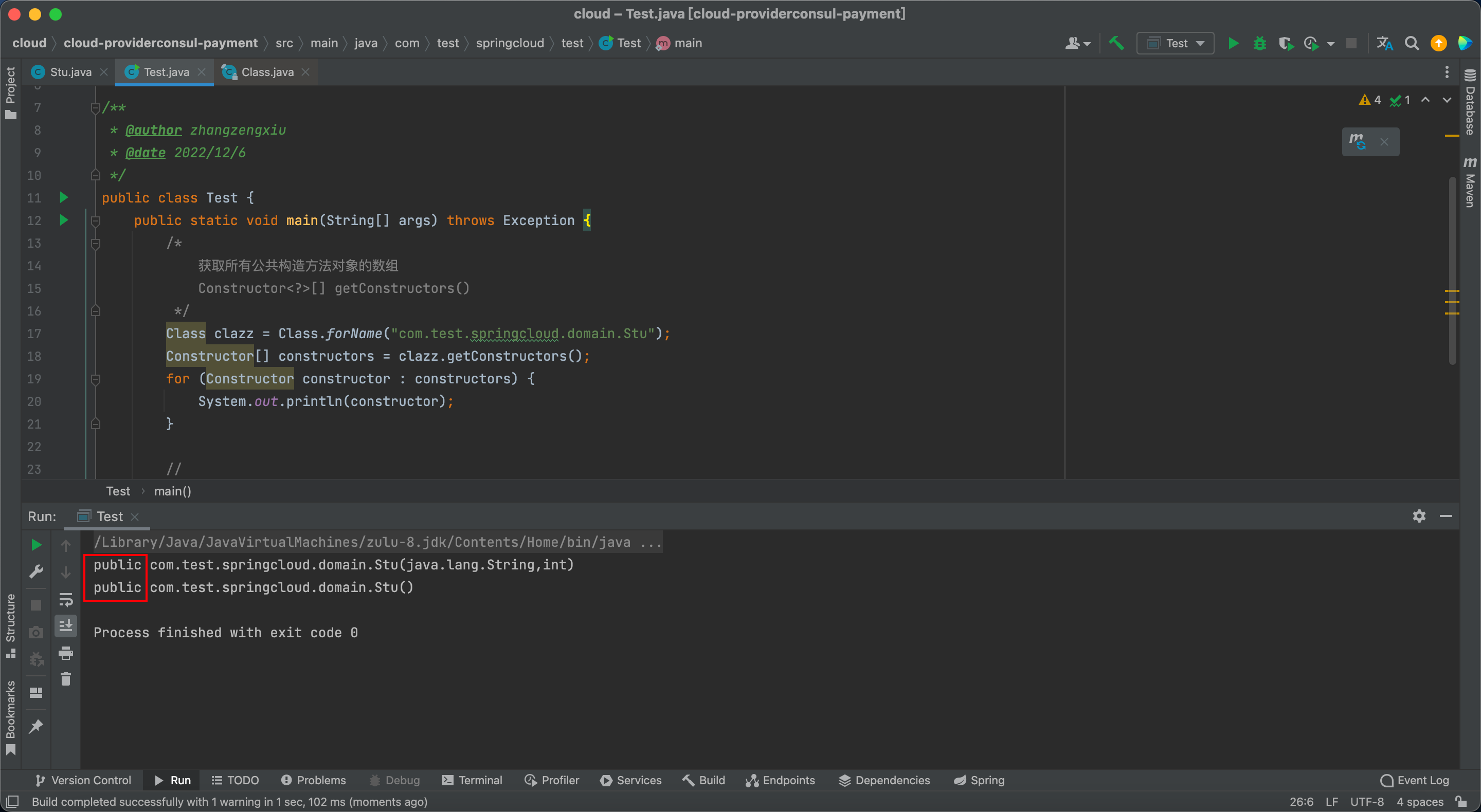The width and height of the screenshot is (1481, 812).
Task: Open Search Everywhere magnifier
Action: (1412, 43)
